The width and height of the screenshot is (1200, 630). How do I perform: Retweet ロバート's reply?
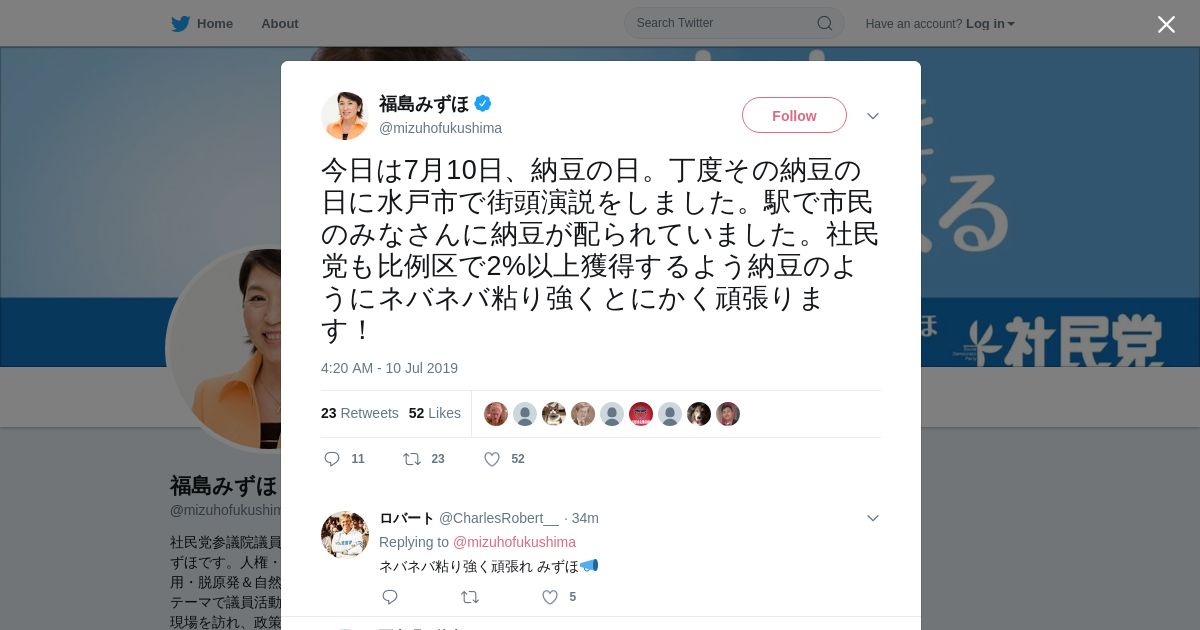469,597
